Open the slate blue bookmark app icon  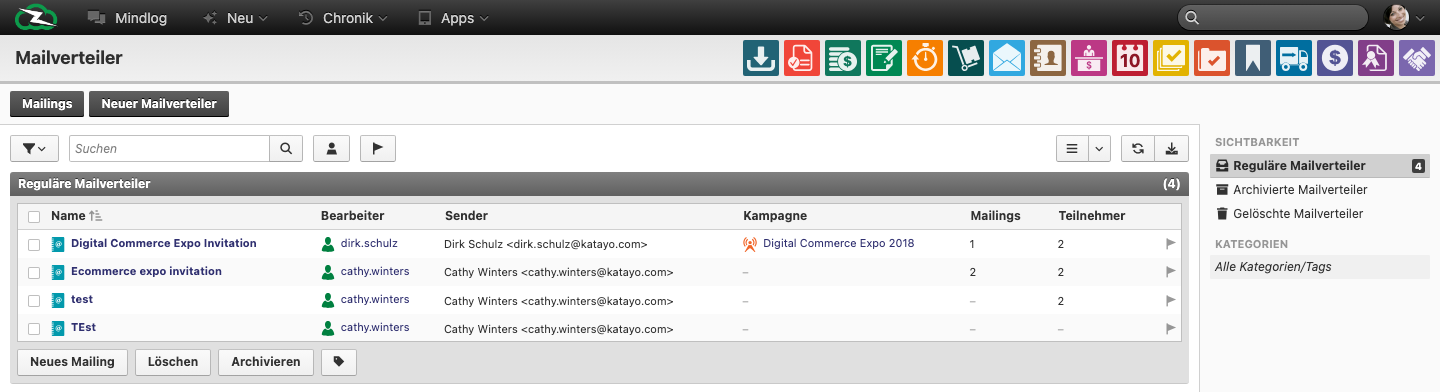click(x=1253, y=58)
